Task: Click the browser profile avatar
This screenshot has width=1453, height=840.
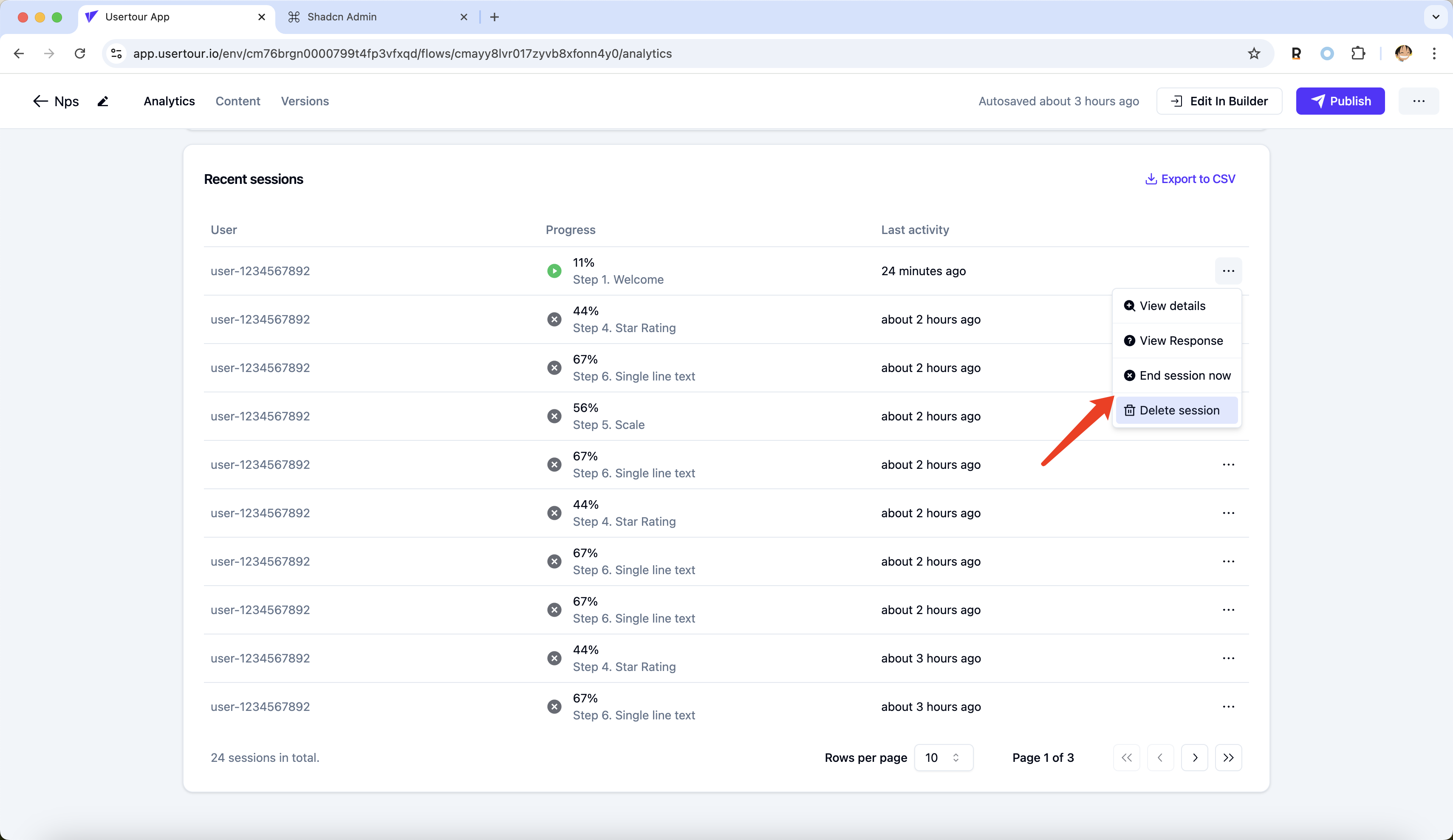Action: (1403, 54)
